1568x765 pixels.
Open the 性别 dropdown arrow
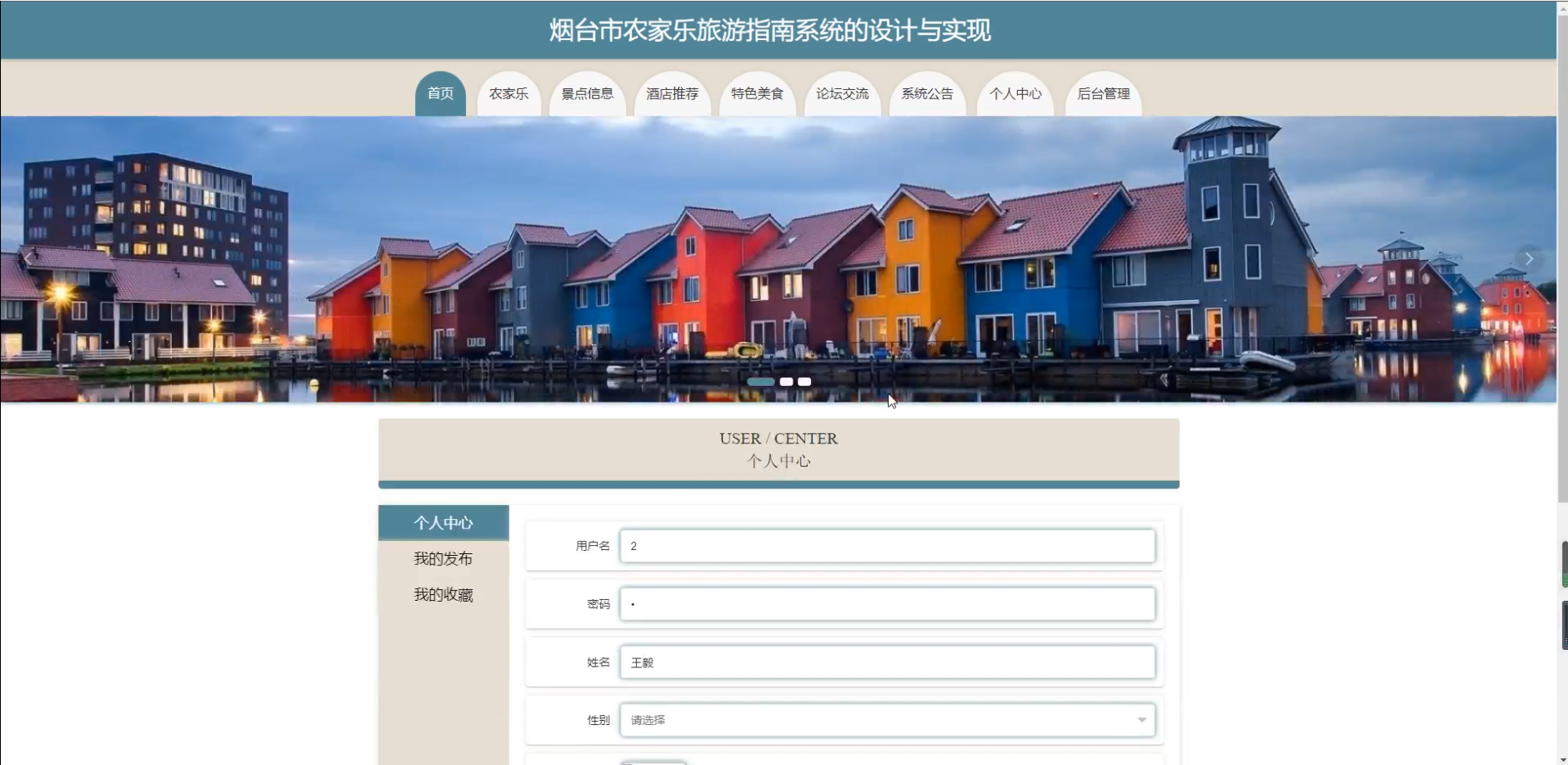(x=1141, y=720)
